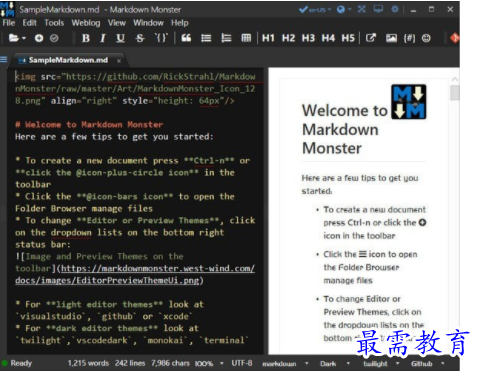Insert a table

click(x=246, y=38)
